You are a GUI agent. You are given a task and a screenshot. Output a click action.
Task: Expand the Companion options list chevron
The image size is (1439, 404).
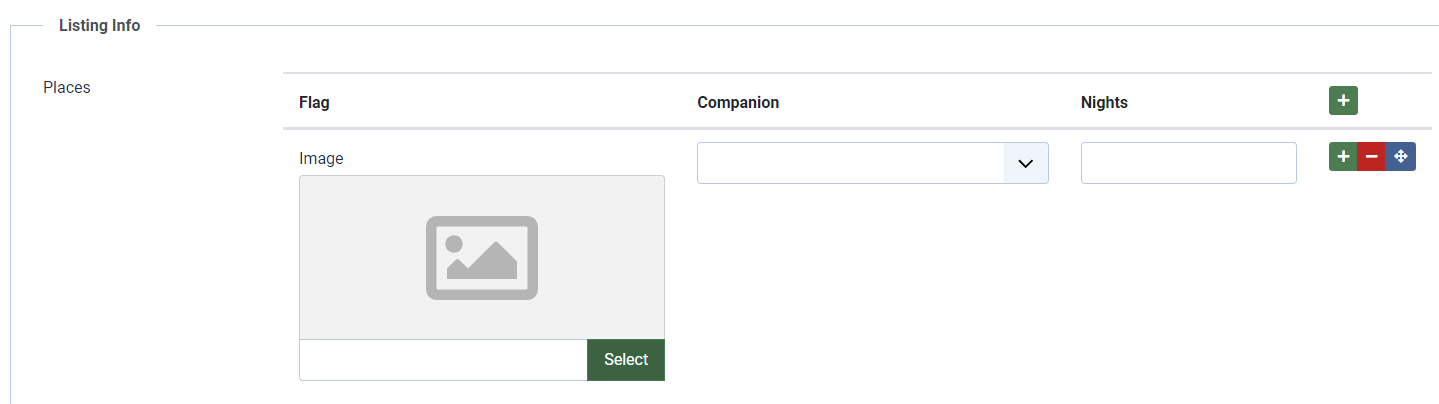tap(1025, 163)
